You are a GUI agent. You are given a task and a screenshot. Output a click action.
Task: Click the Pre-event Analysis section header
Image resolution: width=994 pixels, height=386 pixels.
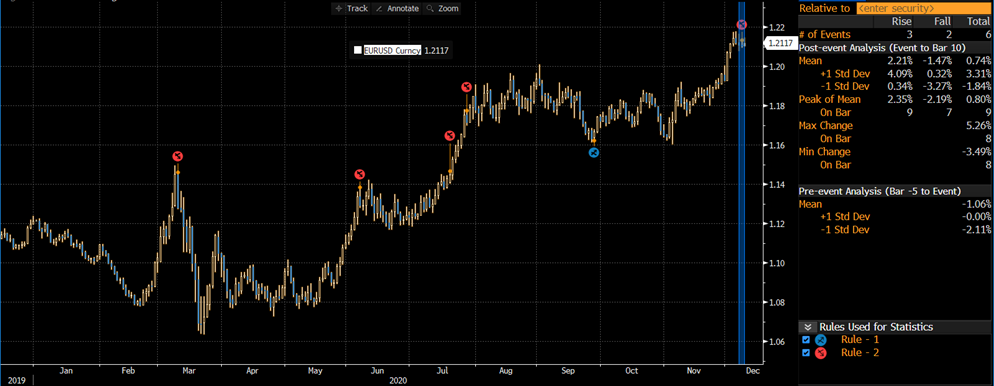(880, 191)
